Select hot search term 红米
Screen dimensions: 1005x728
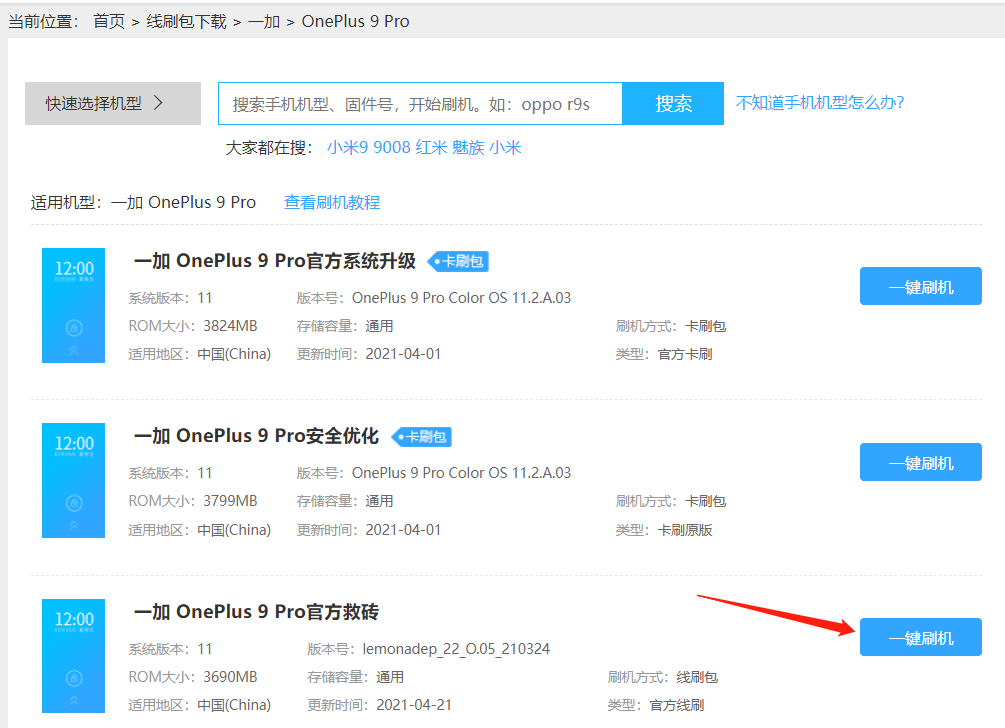point(431,147)
